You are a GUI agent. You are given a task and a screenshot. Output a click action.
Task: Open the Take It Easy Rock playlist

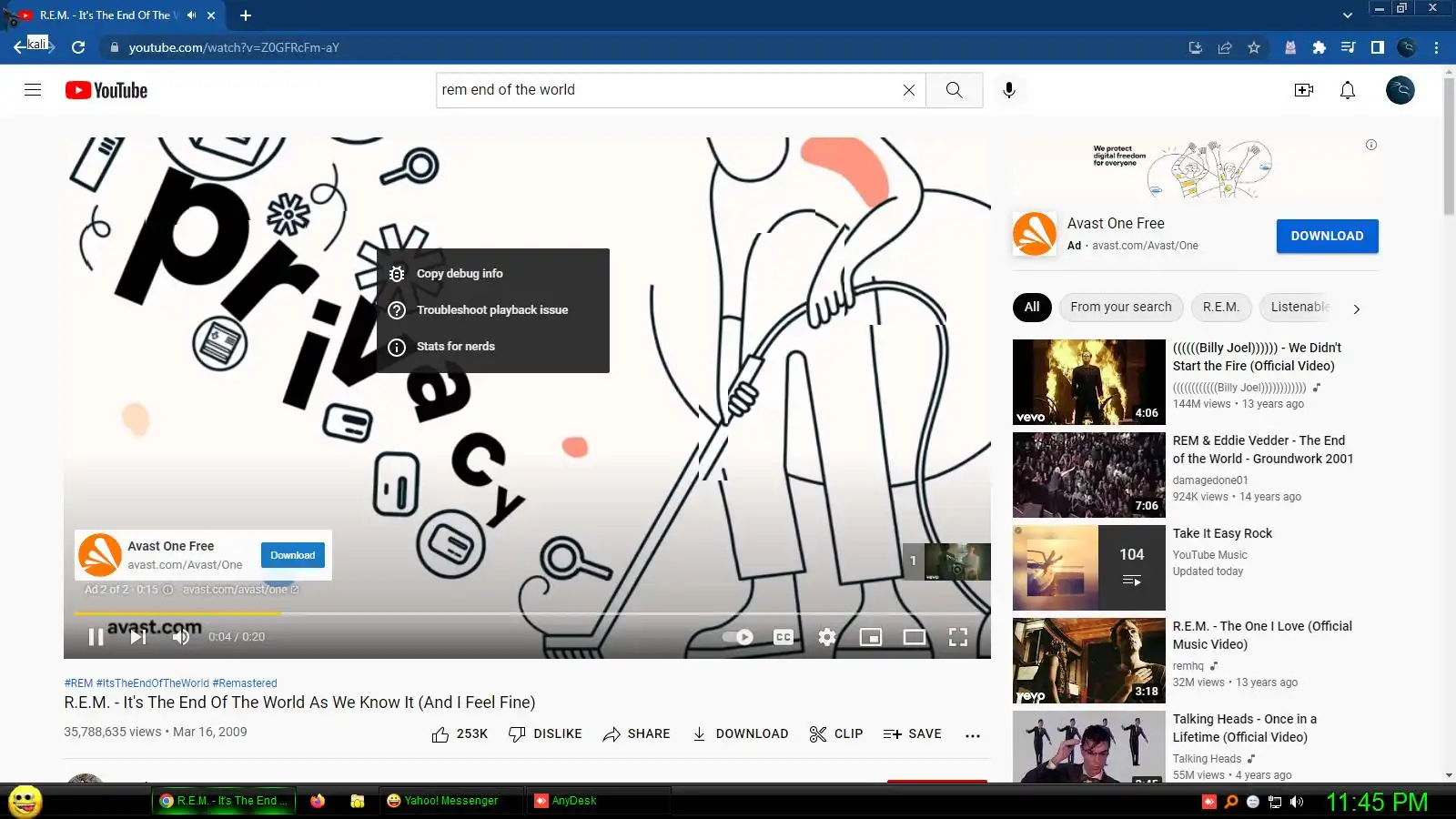(x=1222, y=533)
